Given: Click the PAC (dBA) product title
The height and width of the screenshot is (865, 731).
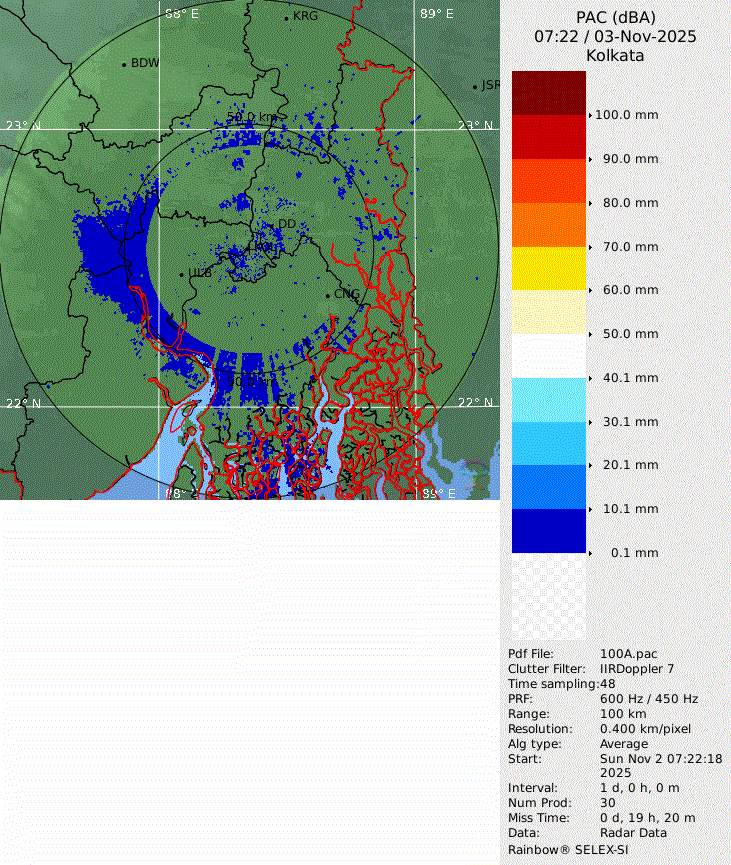Looking at the screenshot, I should tap(615, 17).
